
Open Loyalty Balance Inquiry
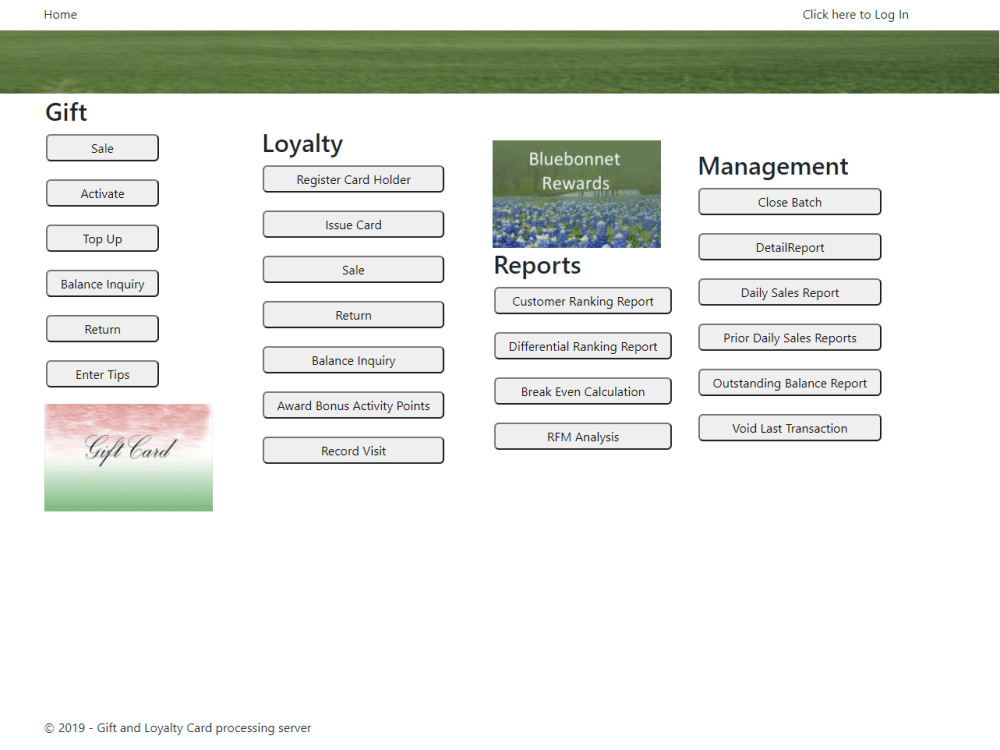coord(353,360)
